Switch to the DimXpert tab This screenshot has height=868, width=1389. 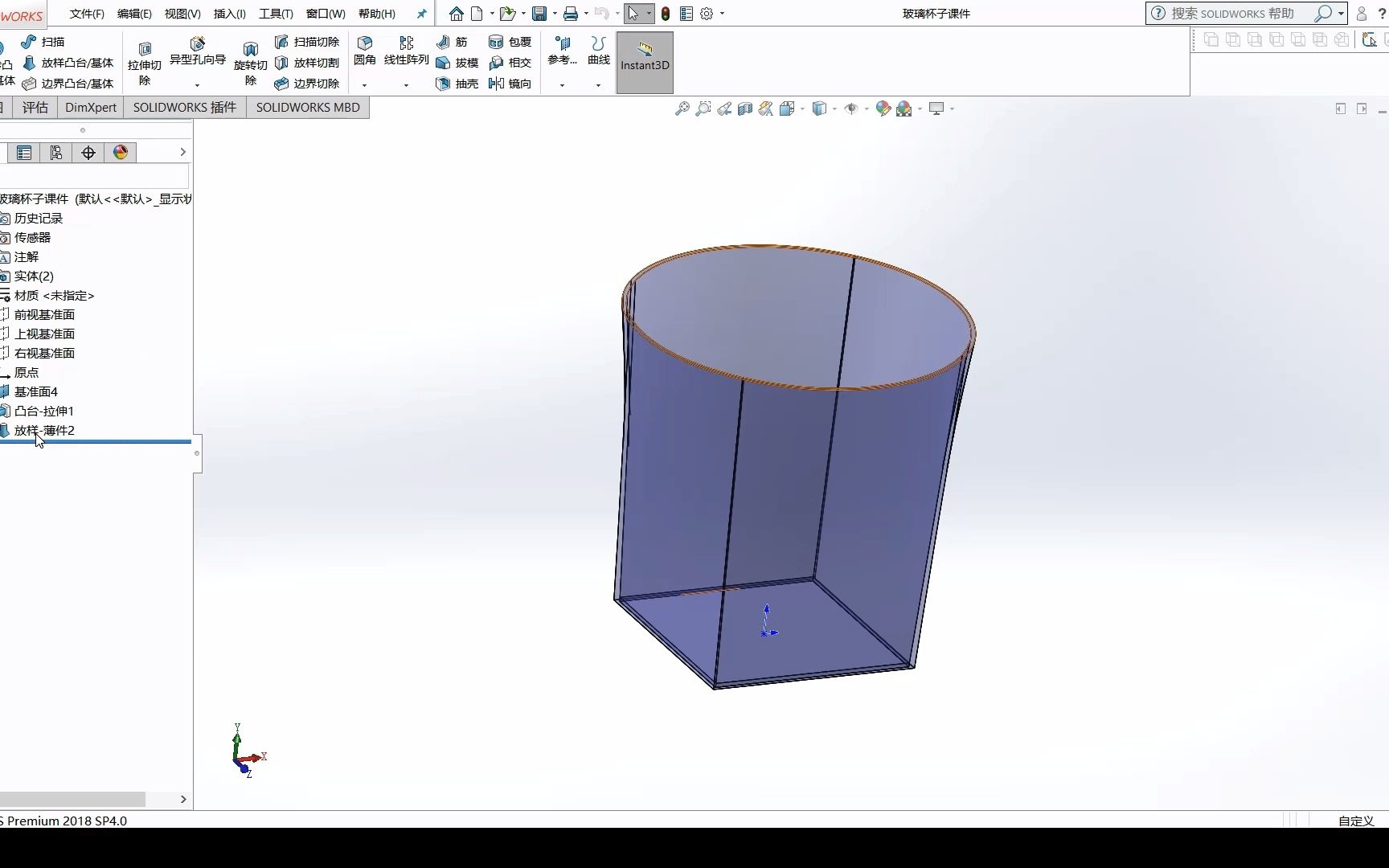coord(90,107)
